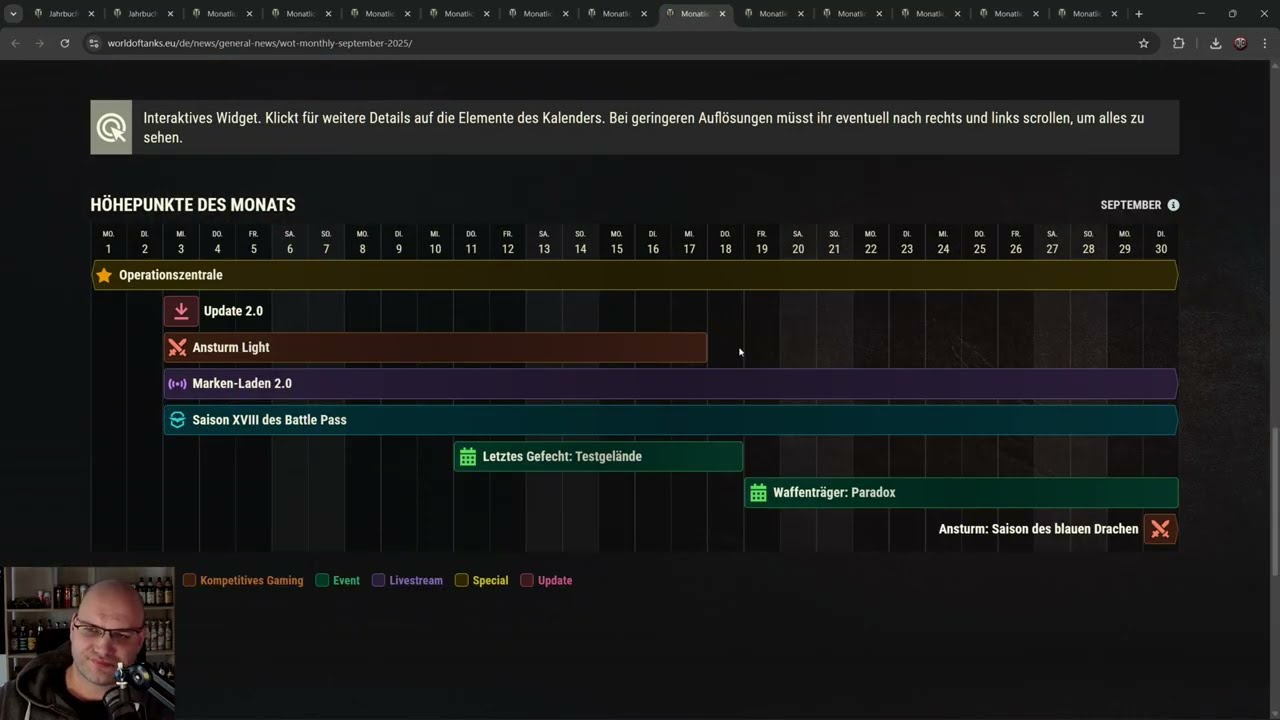The image size is (1280, 720).
Task: Select day 'MO. 1' in calendar header
Action: (108, 242)
